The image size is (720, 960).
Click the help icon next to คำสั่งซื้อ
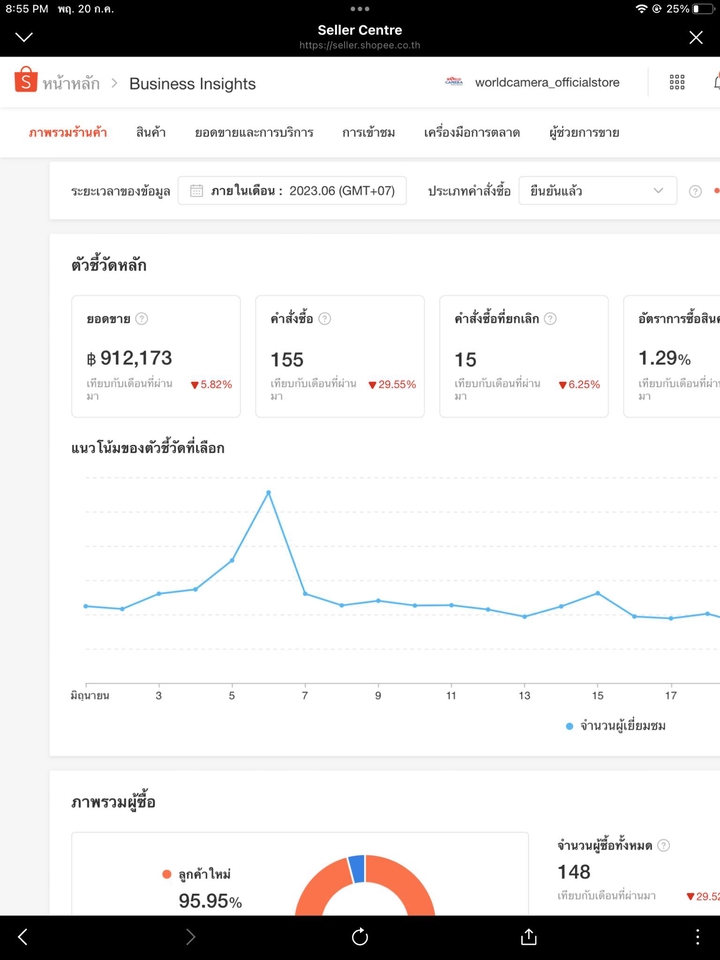point(324,318)
